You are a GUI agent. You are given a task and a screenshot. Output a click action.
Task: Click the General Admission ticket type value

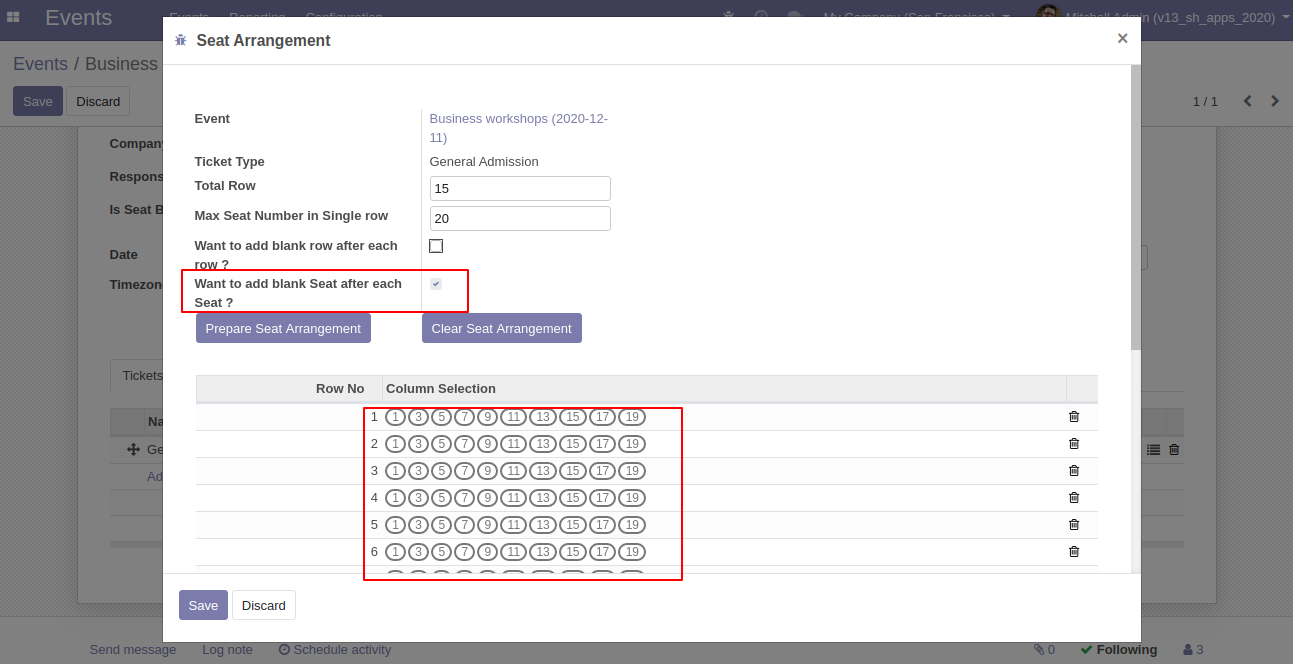pos(484,162)
